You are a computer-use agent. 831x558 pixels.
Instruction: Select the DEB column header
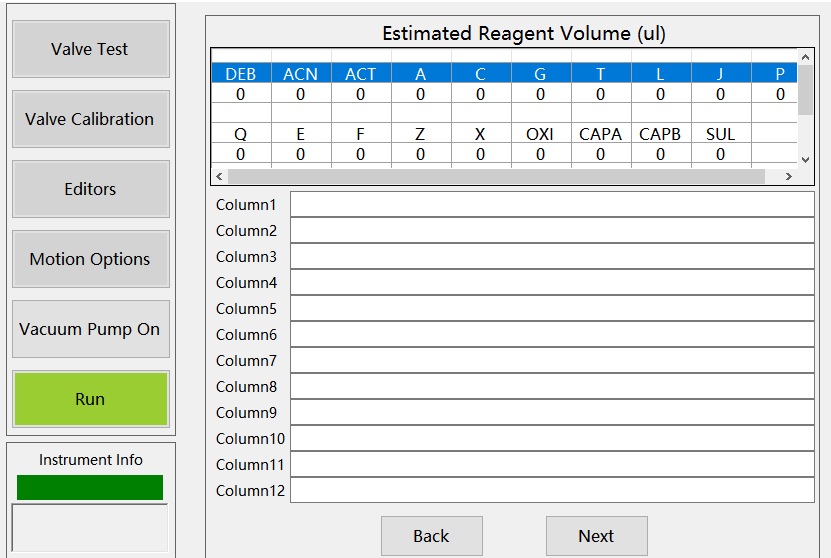pyautogui.click(x=240, y=74)
